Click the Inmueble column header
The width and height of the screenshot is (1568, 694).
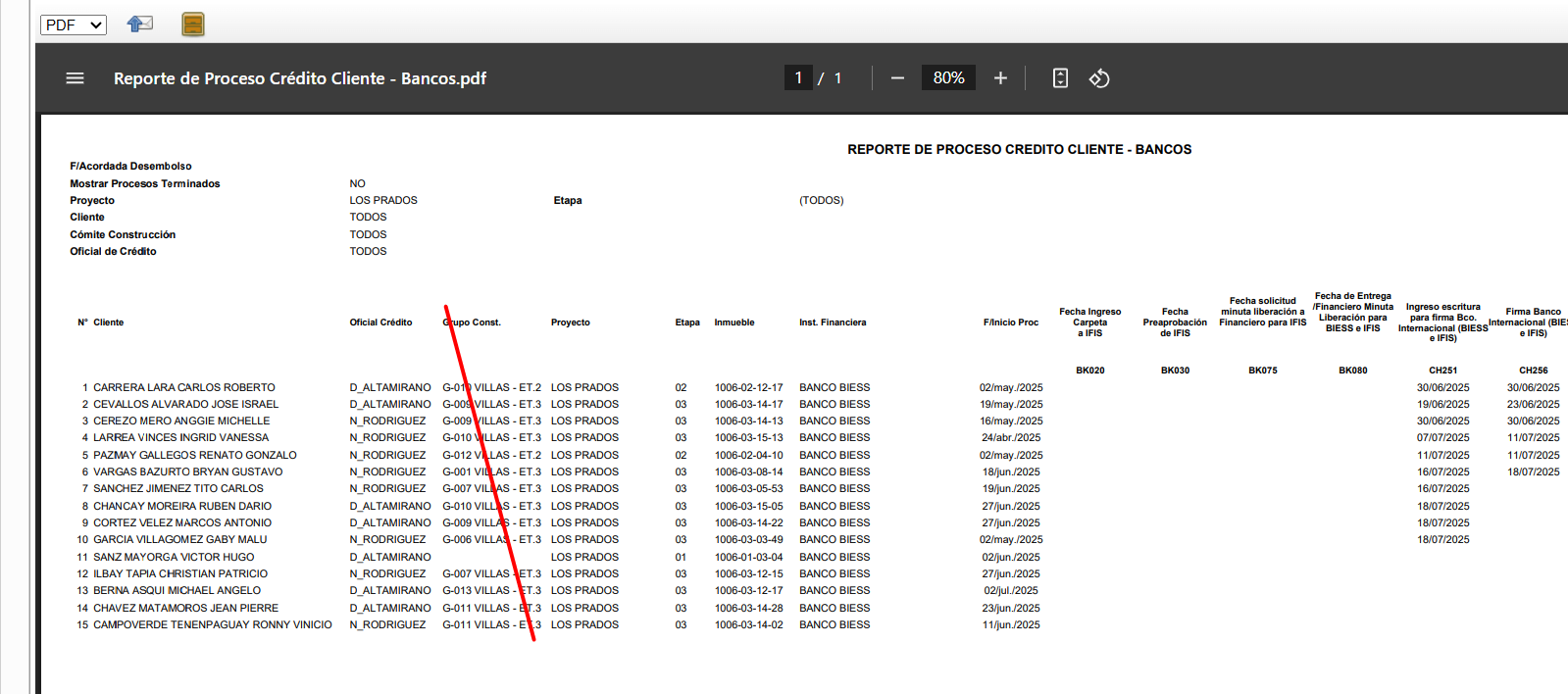pos(733,322)
